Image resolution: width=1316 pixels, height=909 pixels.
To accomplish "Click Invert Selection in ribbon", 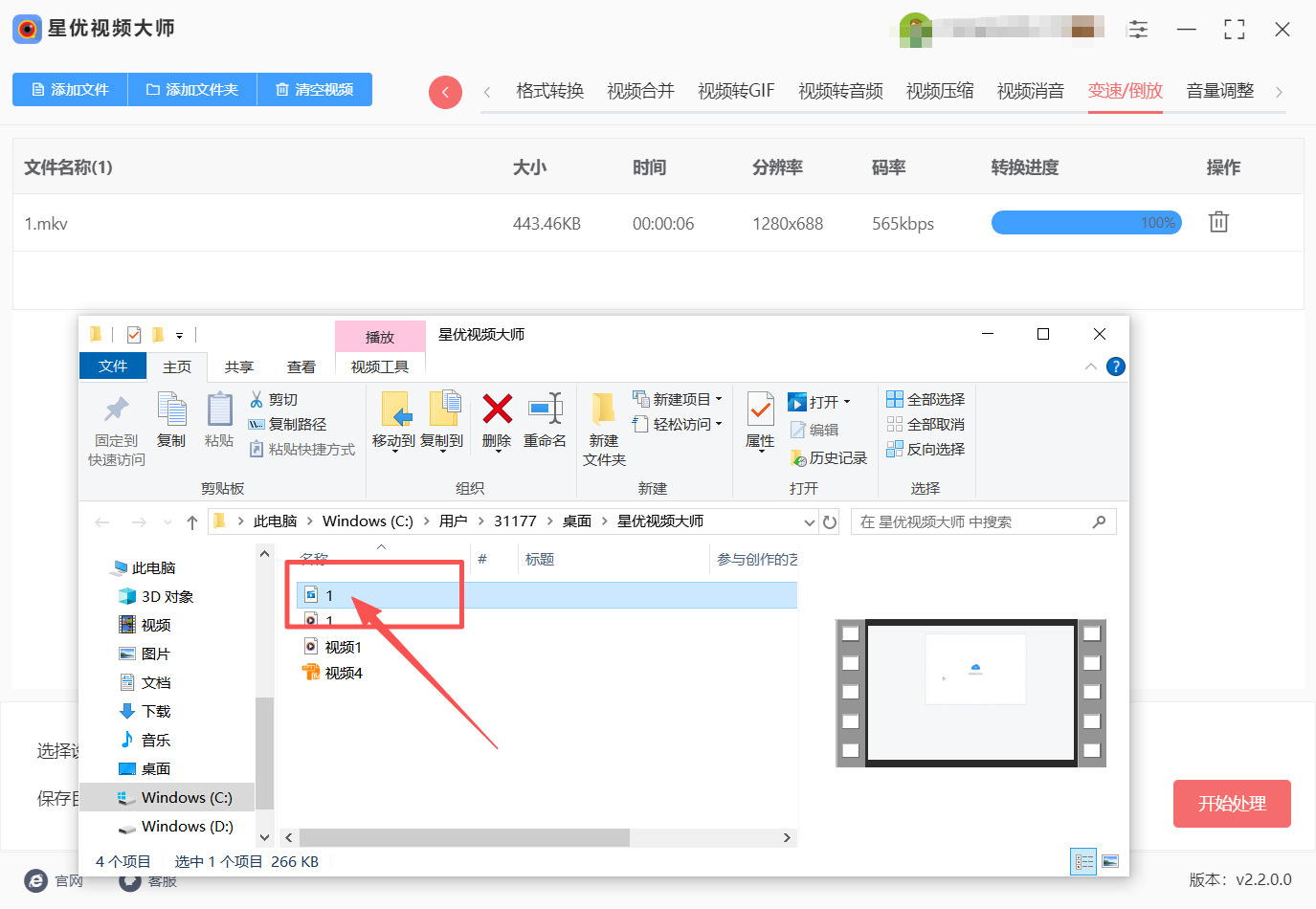I will (926, 449).
